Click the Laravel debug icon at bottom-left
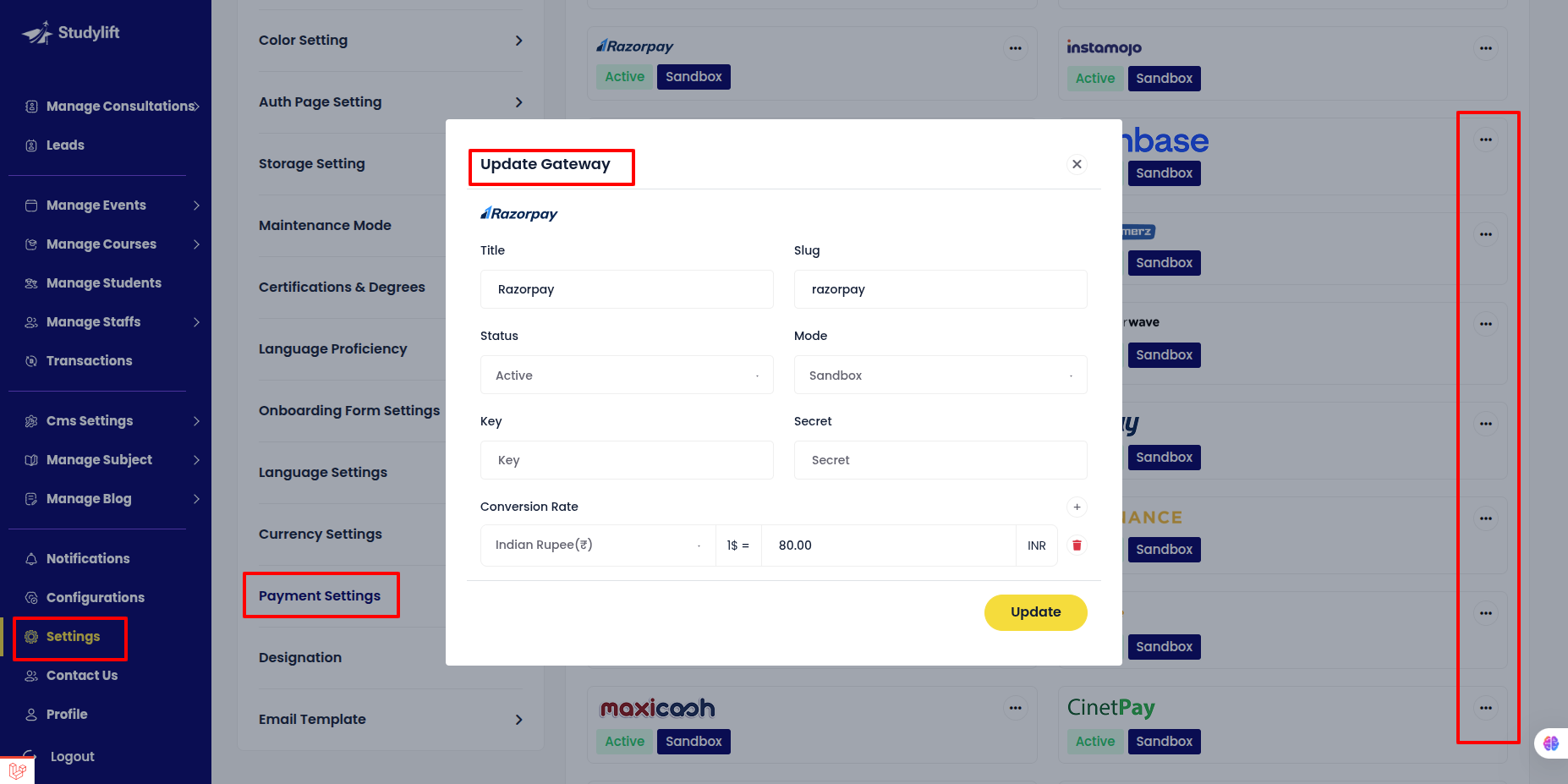 [17, 770]
